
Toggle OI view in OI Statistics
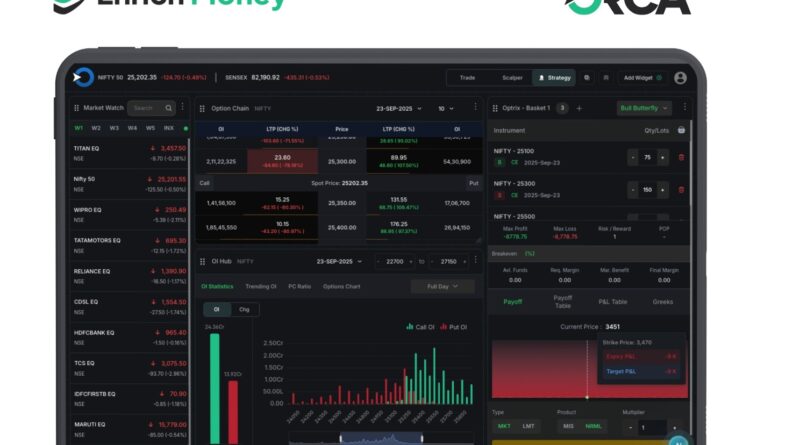coord(217,310)
